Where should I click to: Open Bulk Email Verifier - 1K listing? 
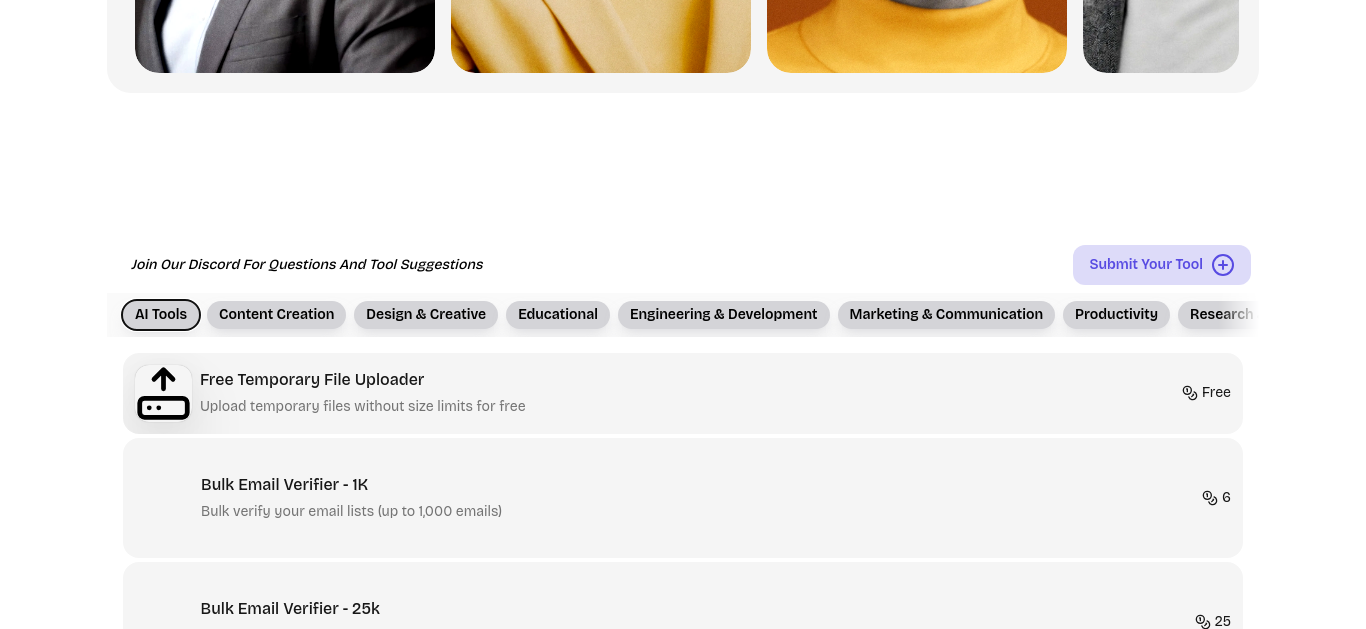683,498
